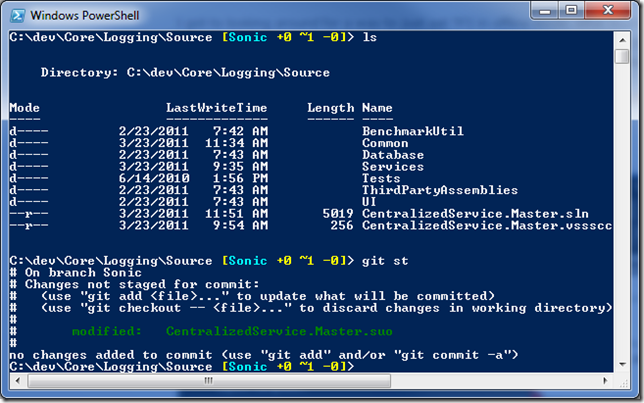Minimize the Windows PowerShell window
Screen dimensions: 644x403
click(545, 10)
